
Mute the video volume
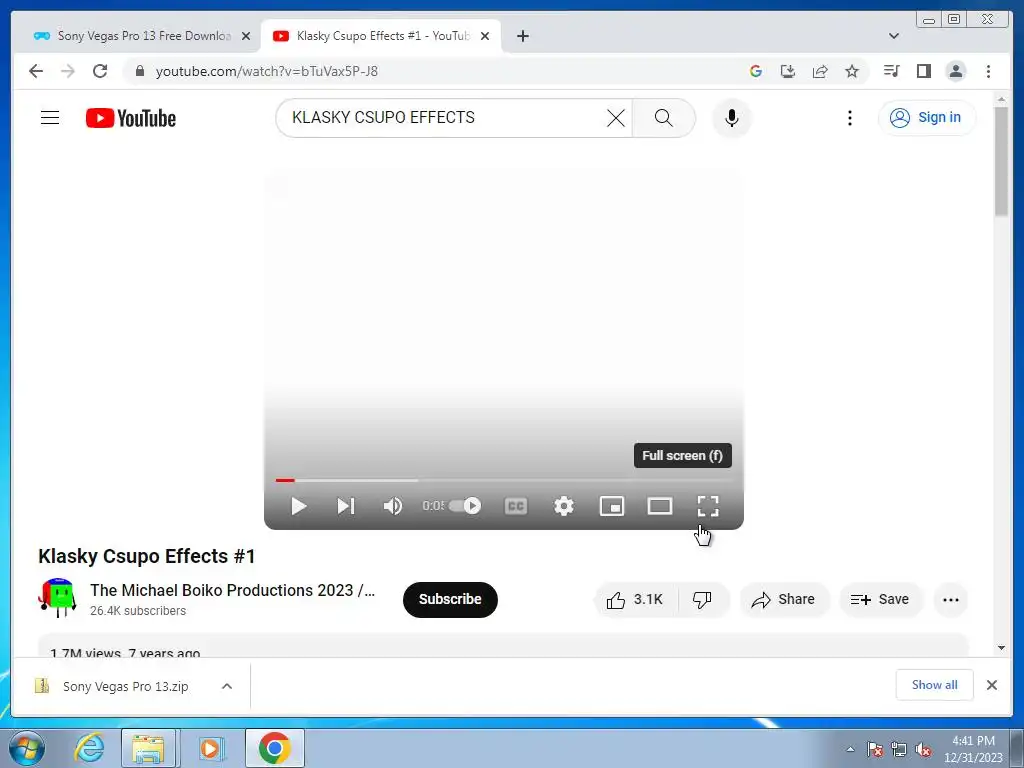click(x=392, y=506)
